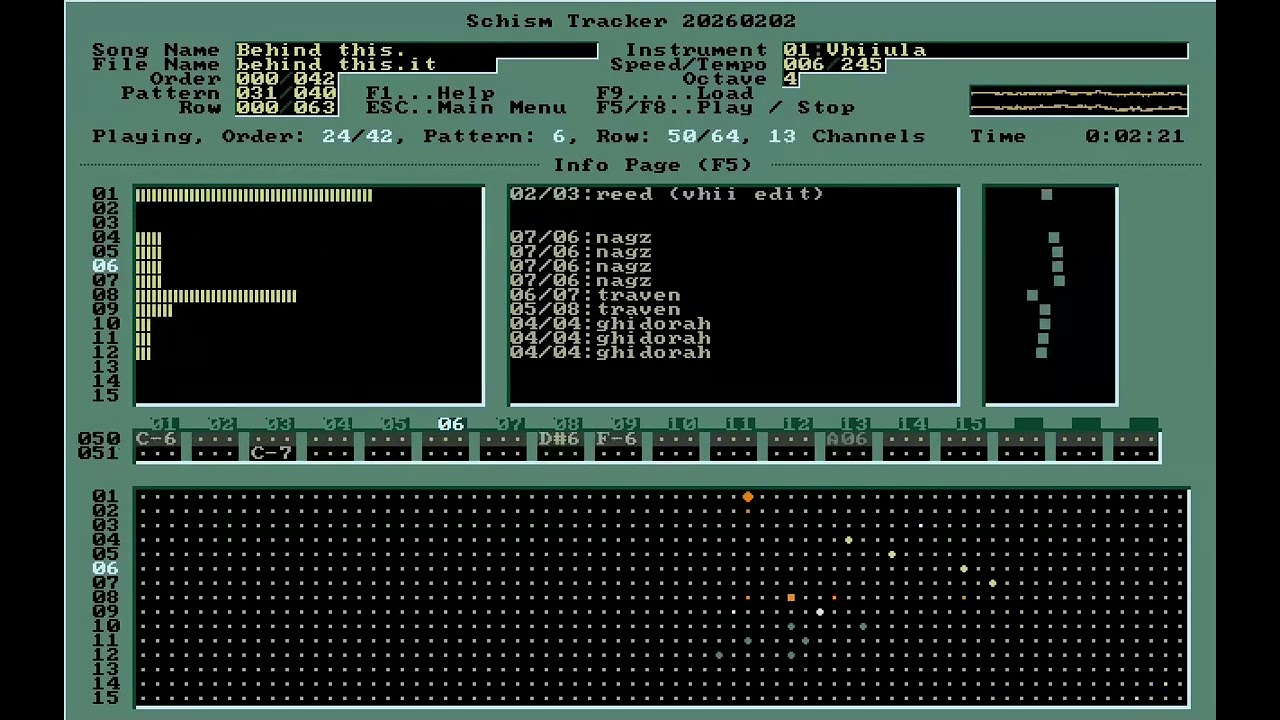
Task: Click the Row total value 063
Action: point(314,107)
